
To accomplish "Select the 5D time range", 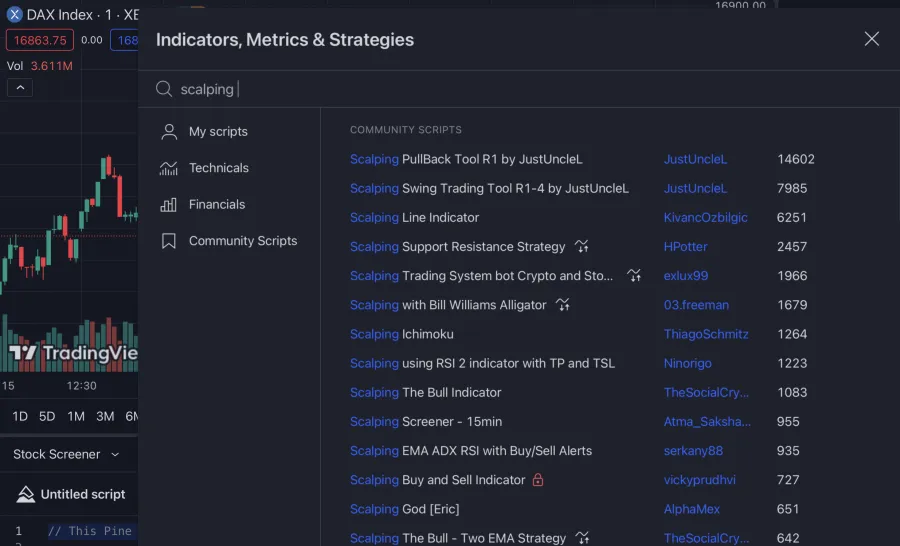I will 47,416.
